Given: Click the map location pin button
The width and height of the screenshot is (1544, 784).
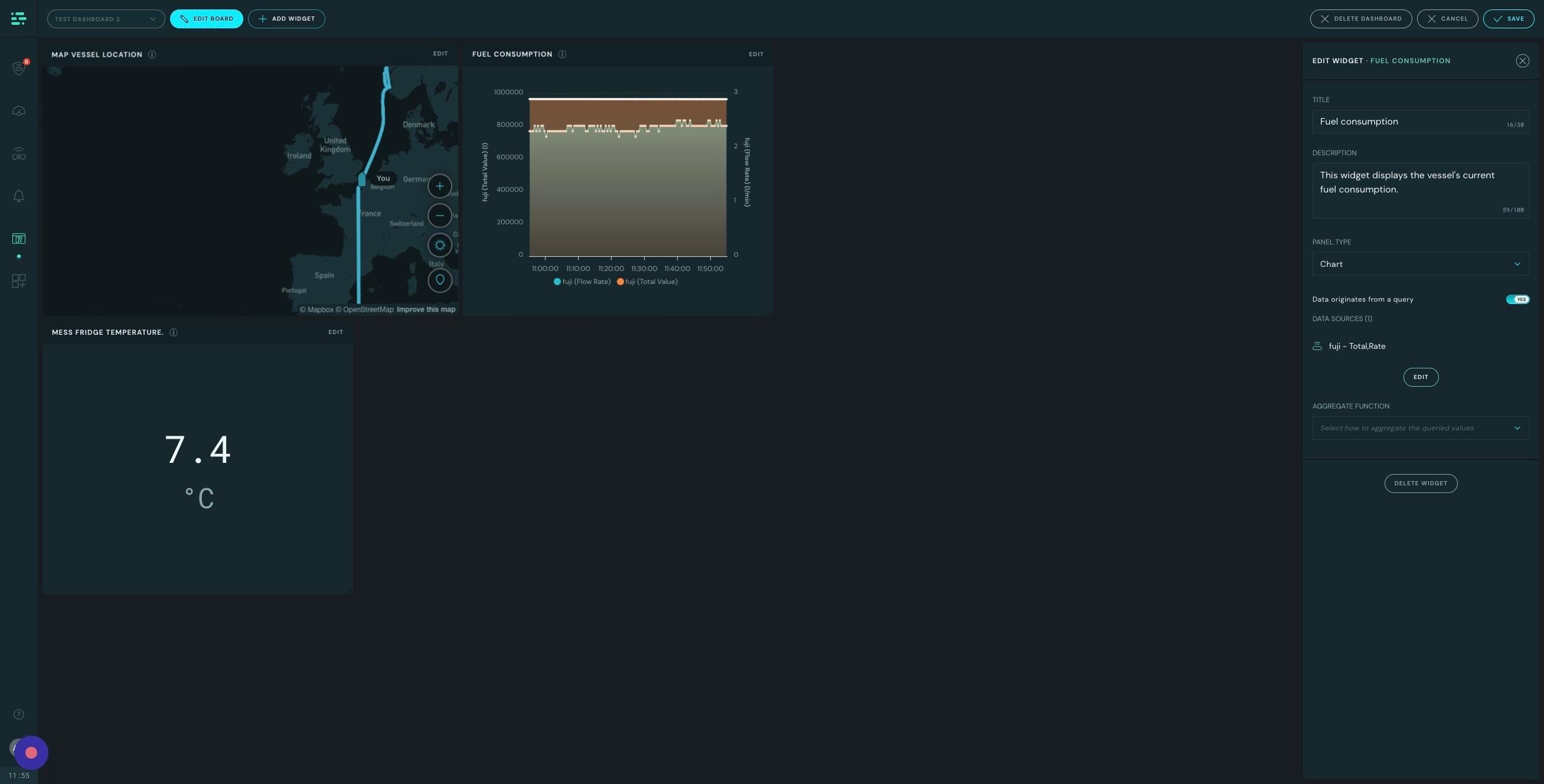Looking at the screenshot, I should (439, 280).
